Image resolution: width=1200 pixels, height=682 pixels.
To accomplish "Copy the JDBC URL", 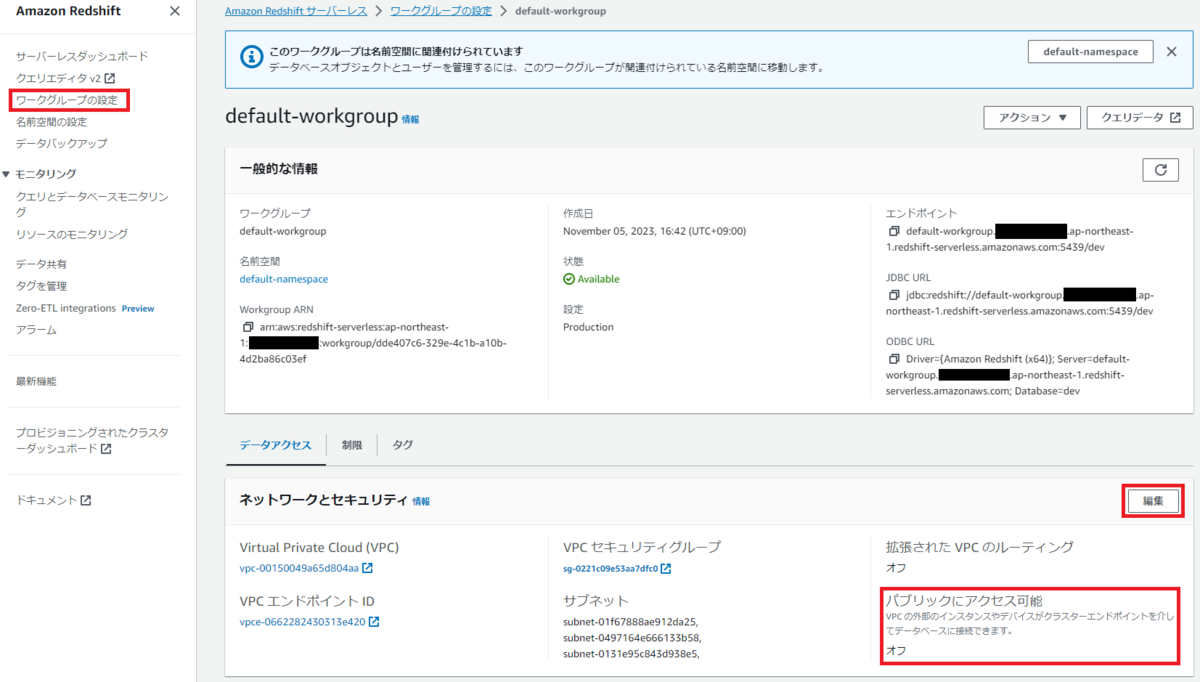I will (x=894, y=295).
